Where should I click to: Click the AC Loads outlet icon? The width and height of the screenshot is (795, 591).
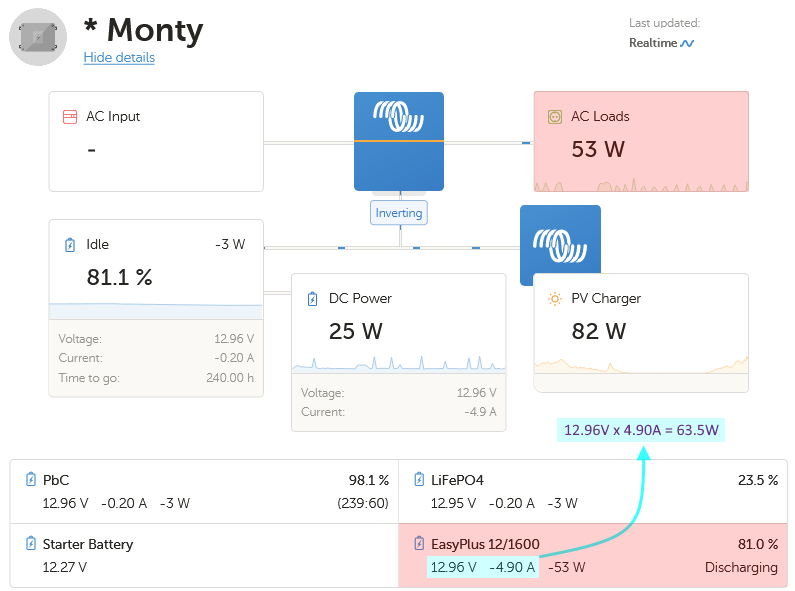point(555,117)
